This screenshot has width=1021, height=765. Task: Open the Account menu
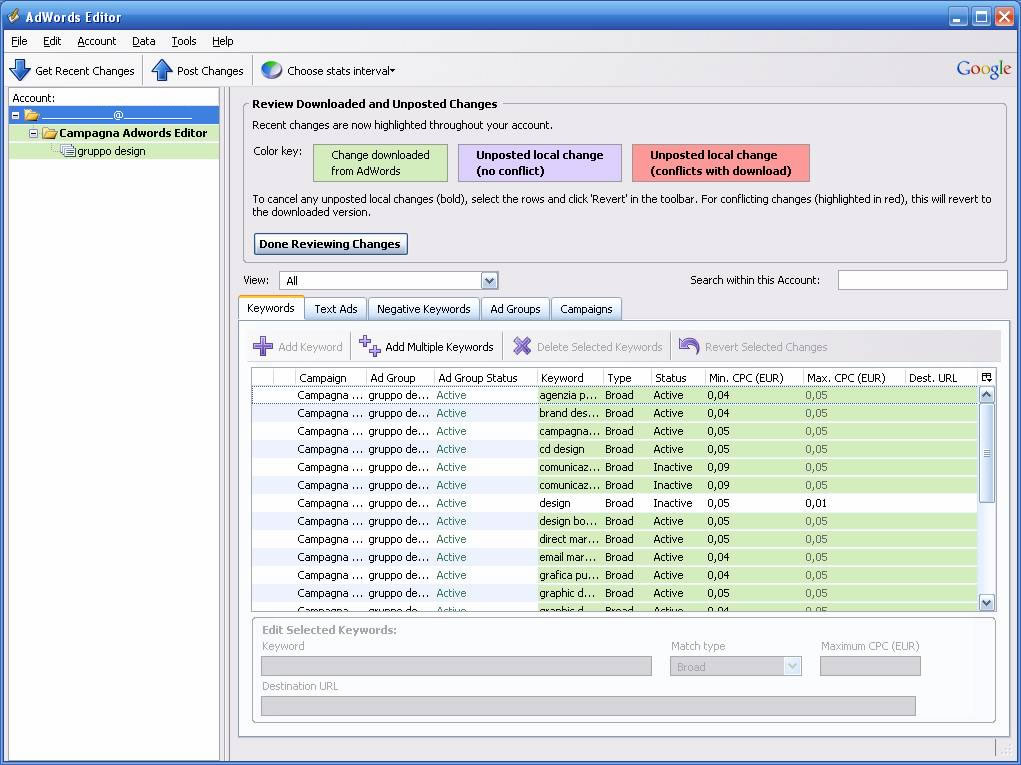[x=96, y=41]
